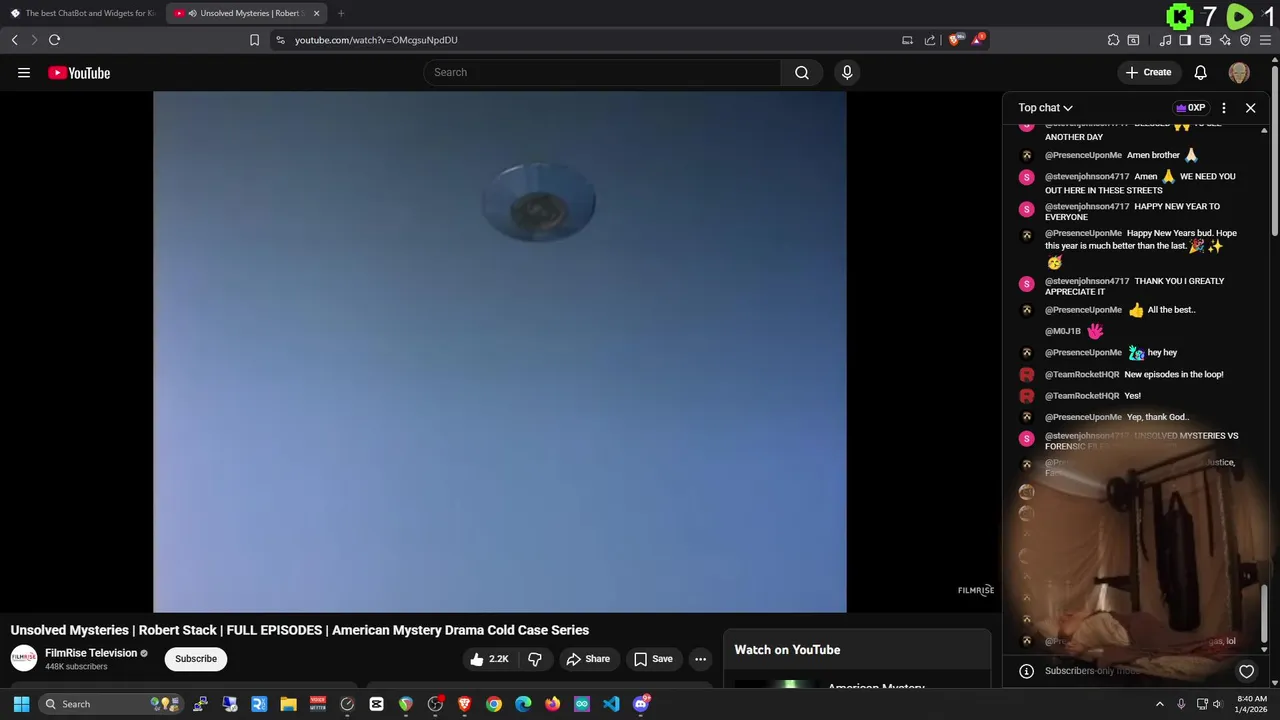Go to the YouTube home logo

(79, 72)
